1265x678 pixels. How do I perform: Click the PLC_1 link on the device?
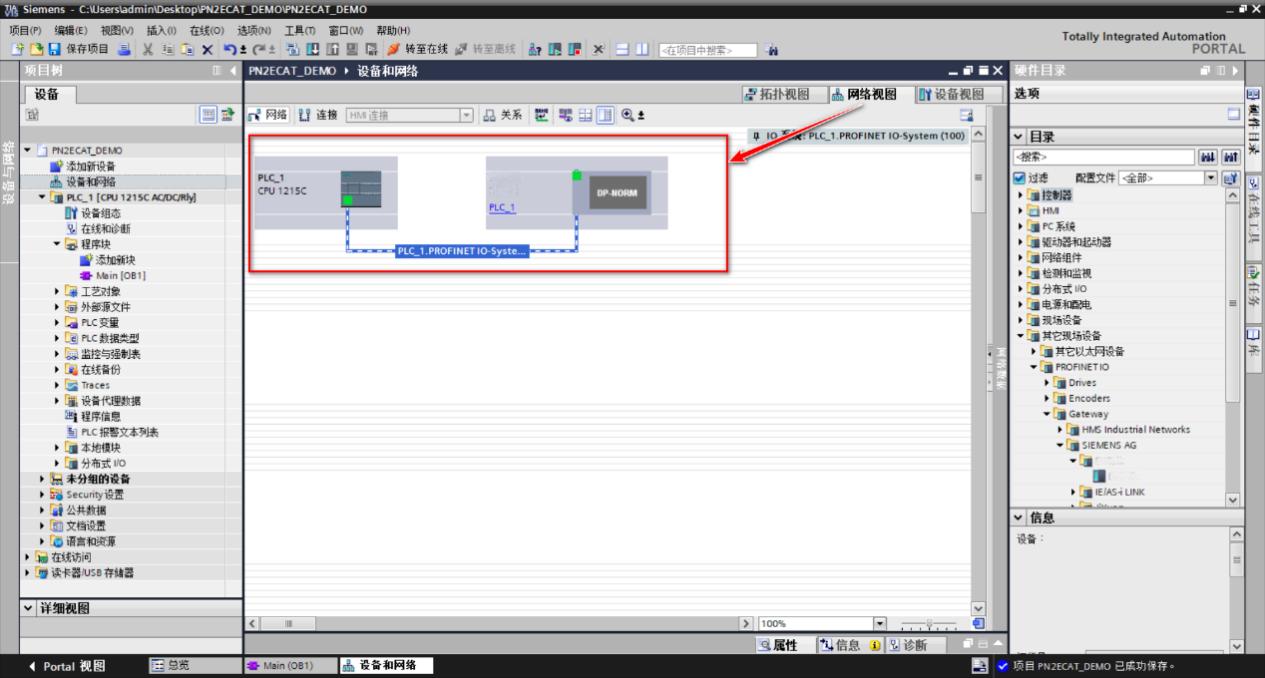coord(502,207)
